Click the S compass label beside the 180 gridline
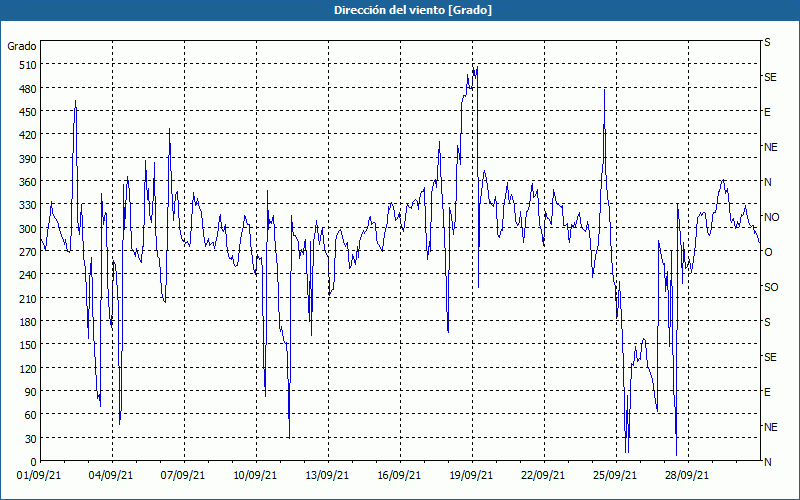 (767, 322)
